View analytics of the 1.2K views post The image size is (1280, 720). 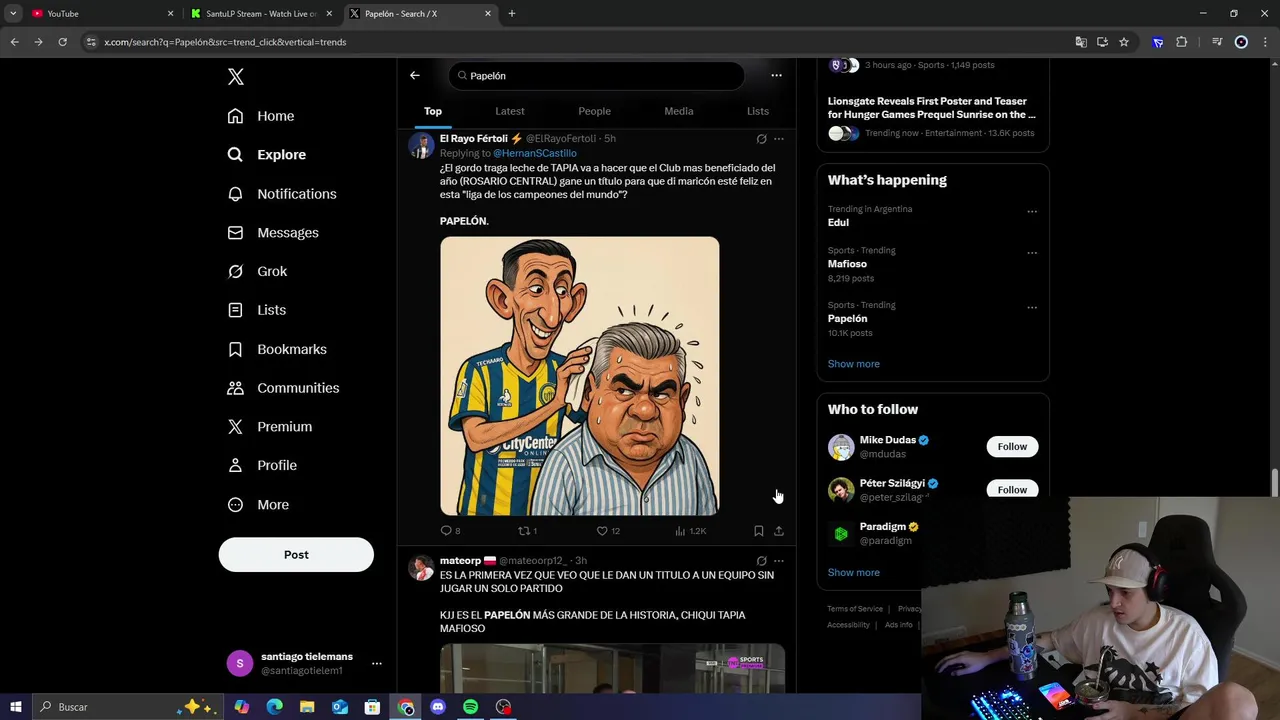tap(690, 531)
